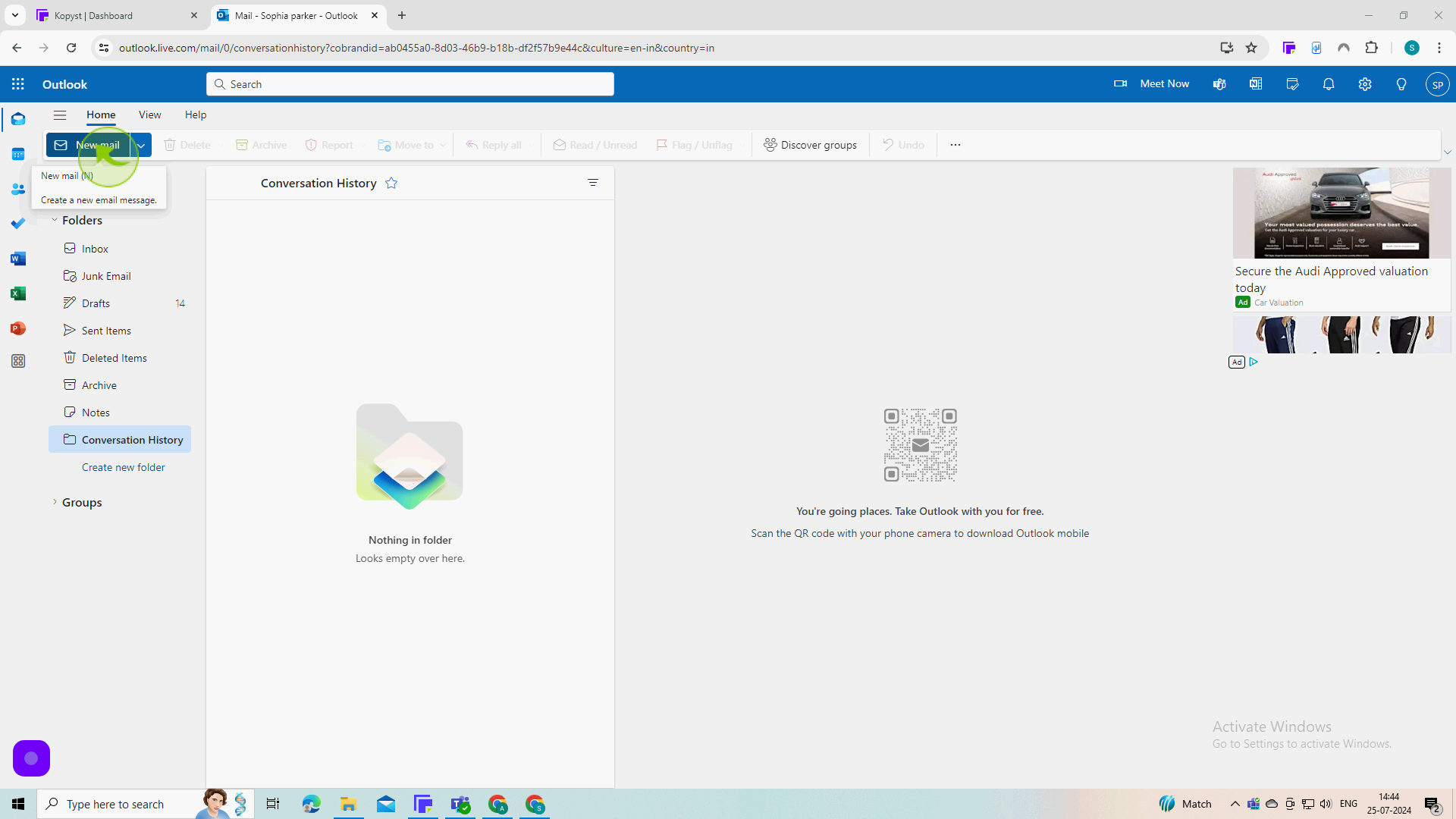
Task: Open Teams chat icon in header
Action: pyautogui.click(x=1219, y=84)
